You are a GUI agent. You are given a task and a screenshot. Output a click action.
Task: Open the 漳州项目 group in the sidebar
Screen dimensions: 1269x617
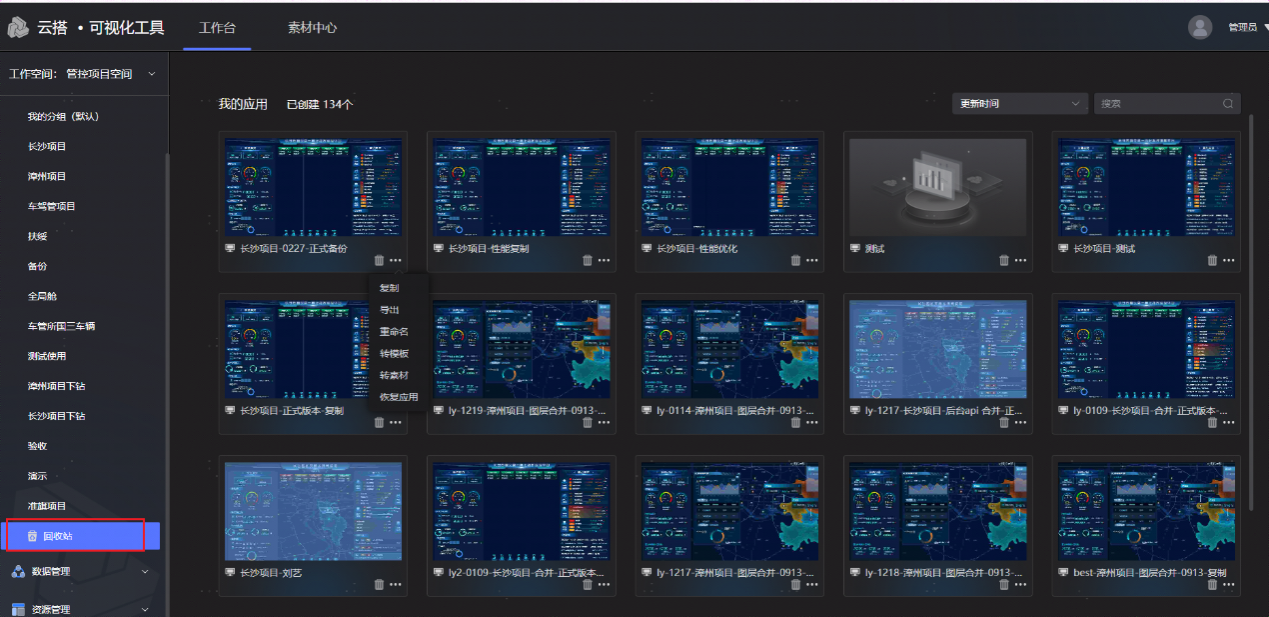point(47,176)
